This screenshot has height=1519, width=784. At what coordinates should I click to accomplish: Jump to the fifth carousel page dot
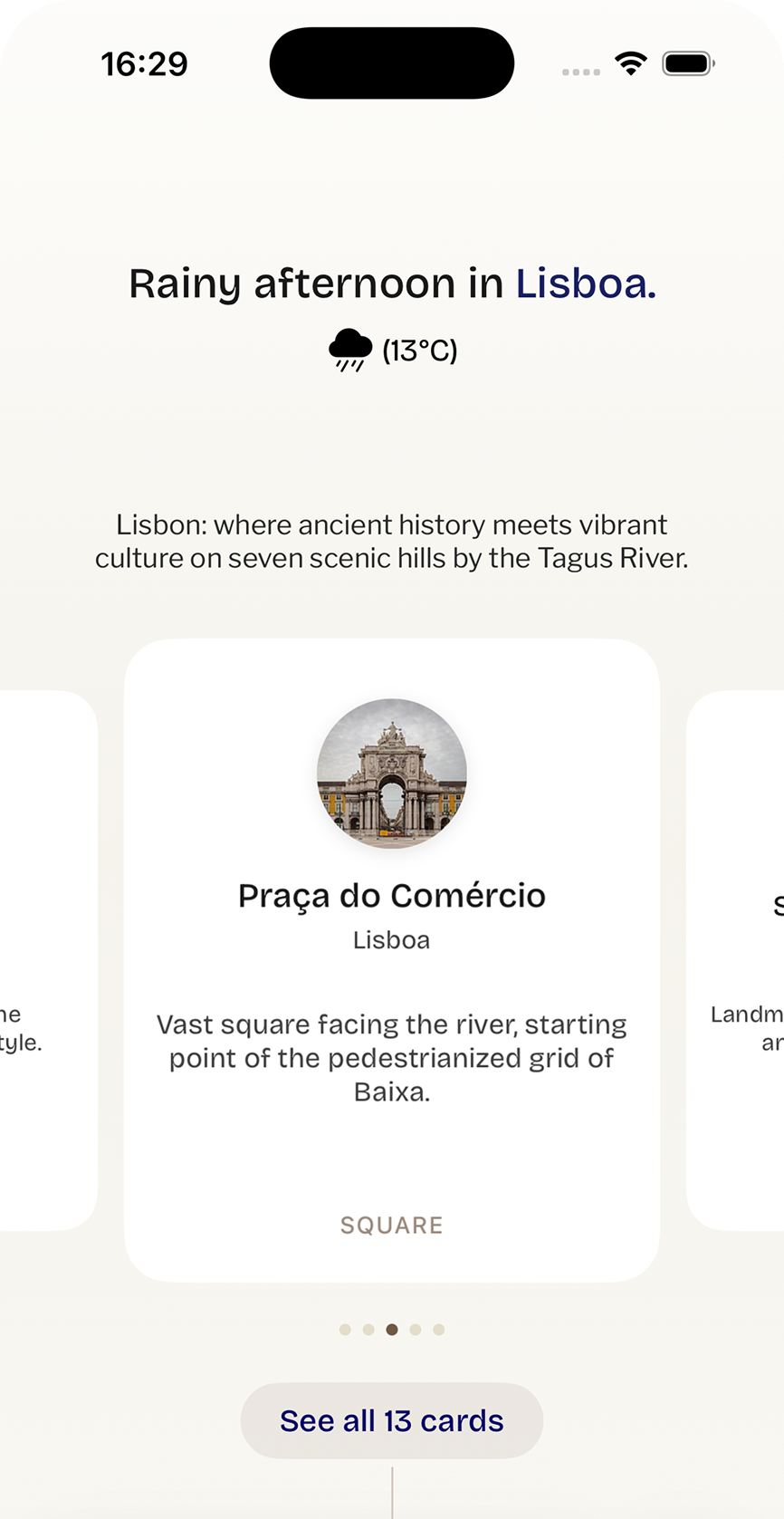[x=439, y=1330]
